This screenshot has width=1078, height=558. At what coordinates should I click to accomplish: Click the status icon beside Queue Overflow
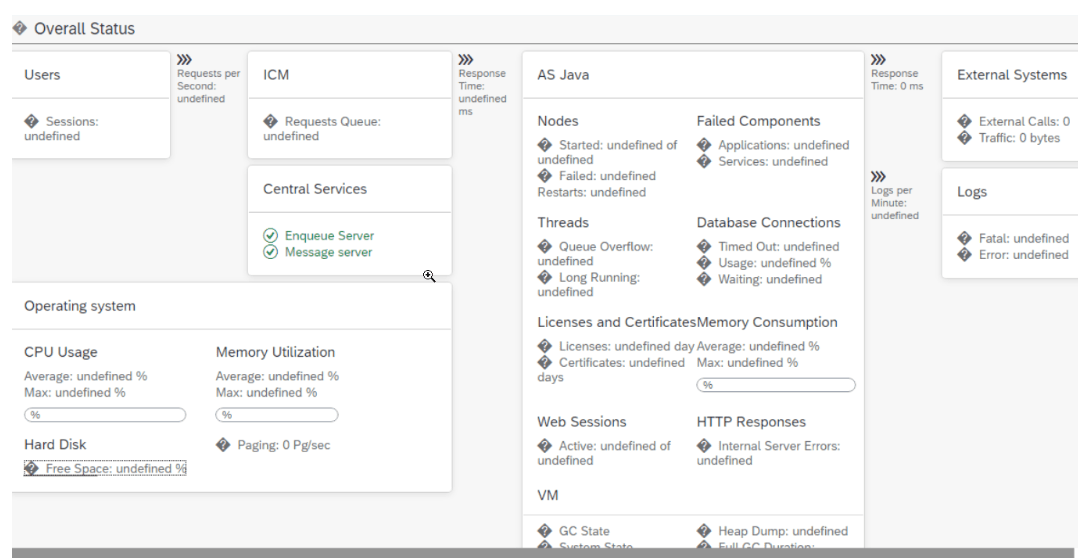(545, 246)
